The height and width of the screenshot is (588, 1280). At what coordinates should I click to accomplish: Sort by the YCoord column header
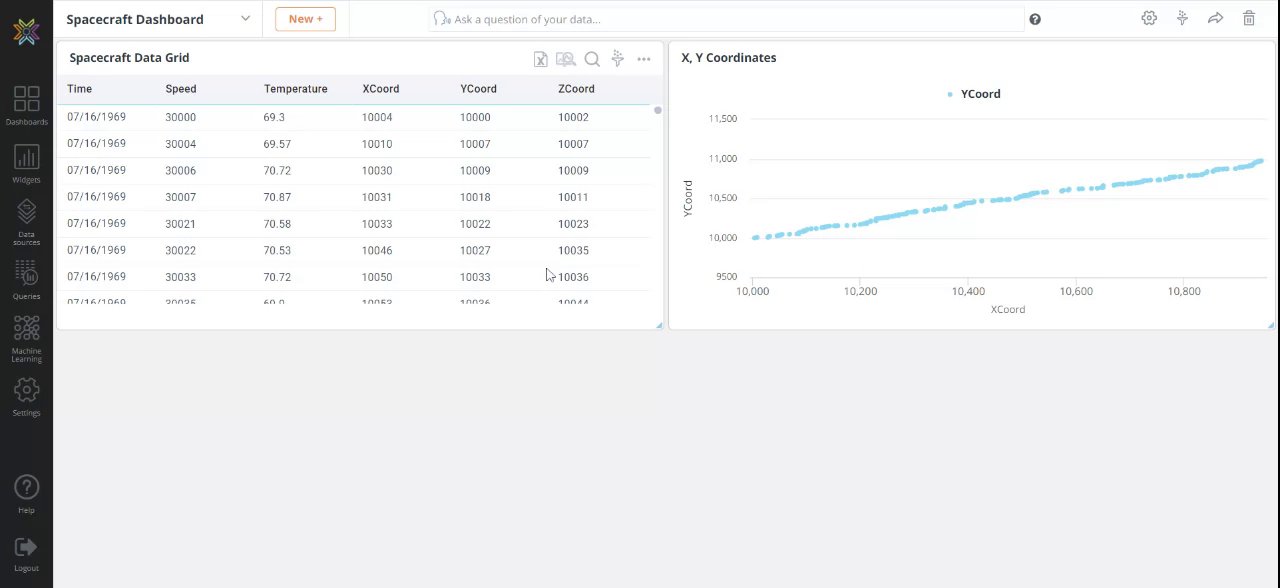pyautogui.click(x=479, y=89)
